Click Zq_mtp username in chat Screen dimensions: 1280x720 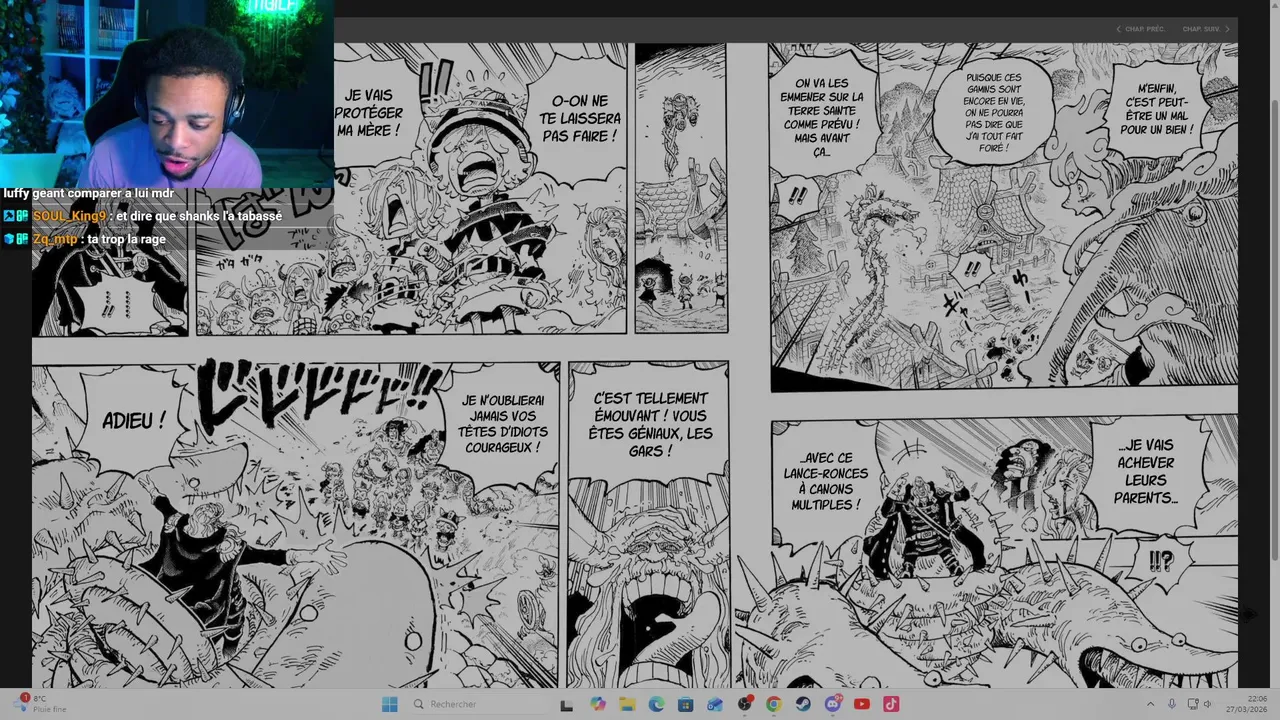[x=55, y=239]
